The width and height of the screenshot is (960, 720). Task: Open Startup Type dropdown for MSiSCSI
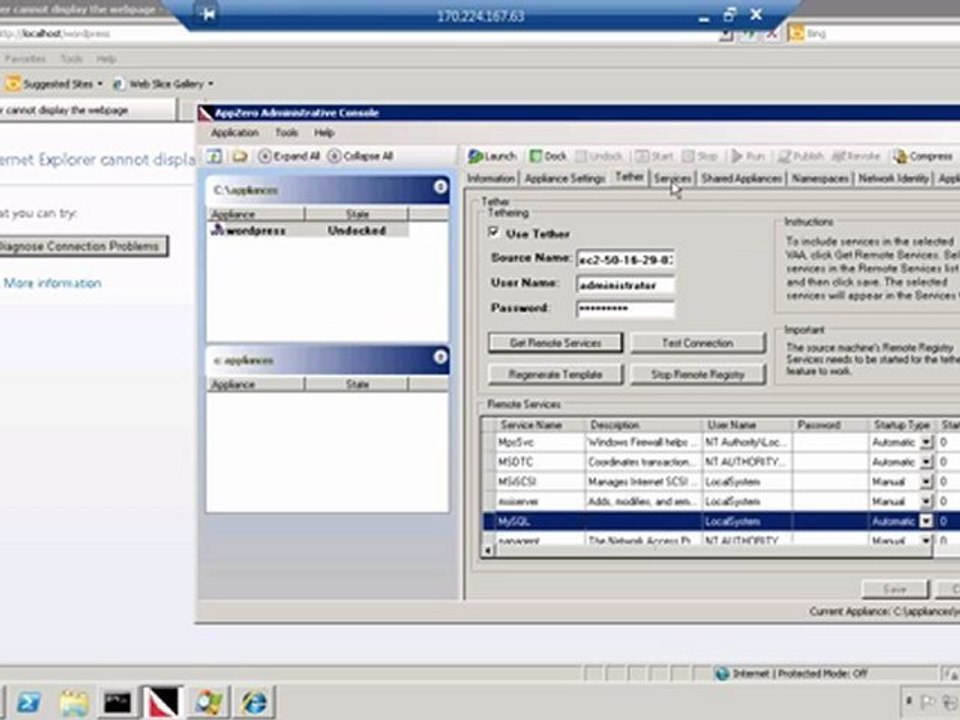point(926,482)
